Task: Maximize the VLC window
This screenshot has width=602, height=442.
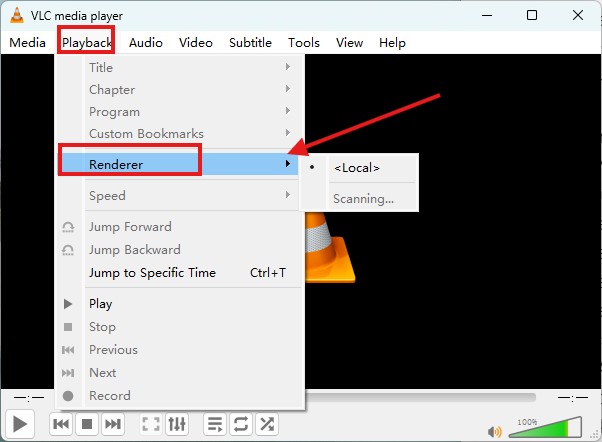Action: pyautogui.click(x=532, y=15)
